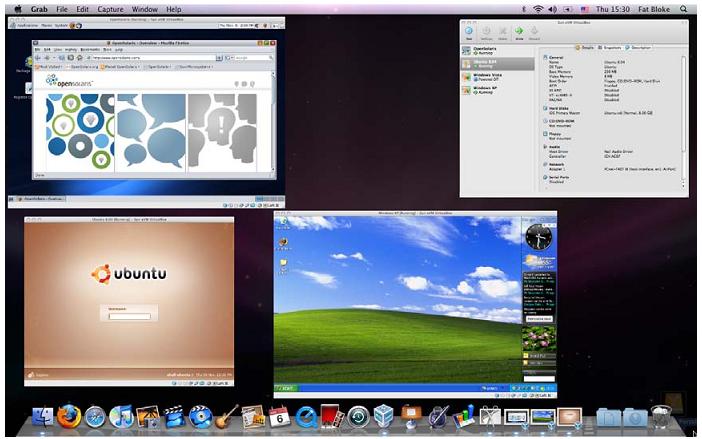Open the Trash in the Dock

click(661, 417)
